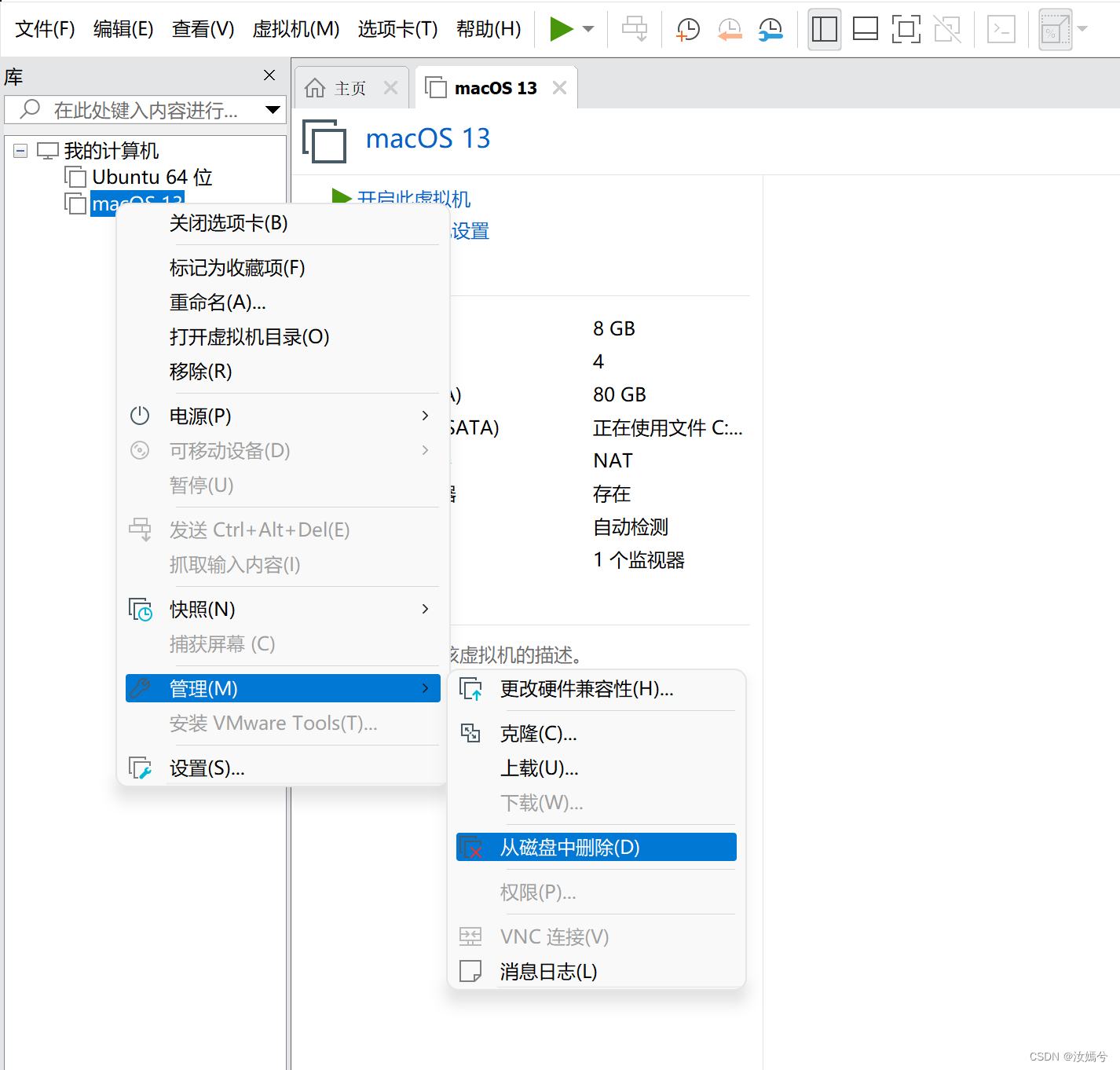This screenshot has width=1120, height=1070.
Task: Open the power options dropdown arrow beside play
Action: (588, 29)
